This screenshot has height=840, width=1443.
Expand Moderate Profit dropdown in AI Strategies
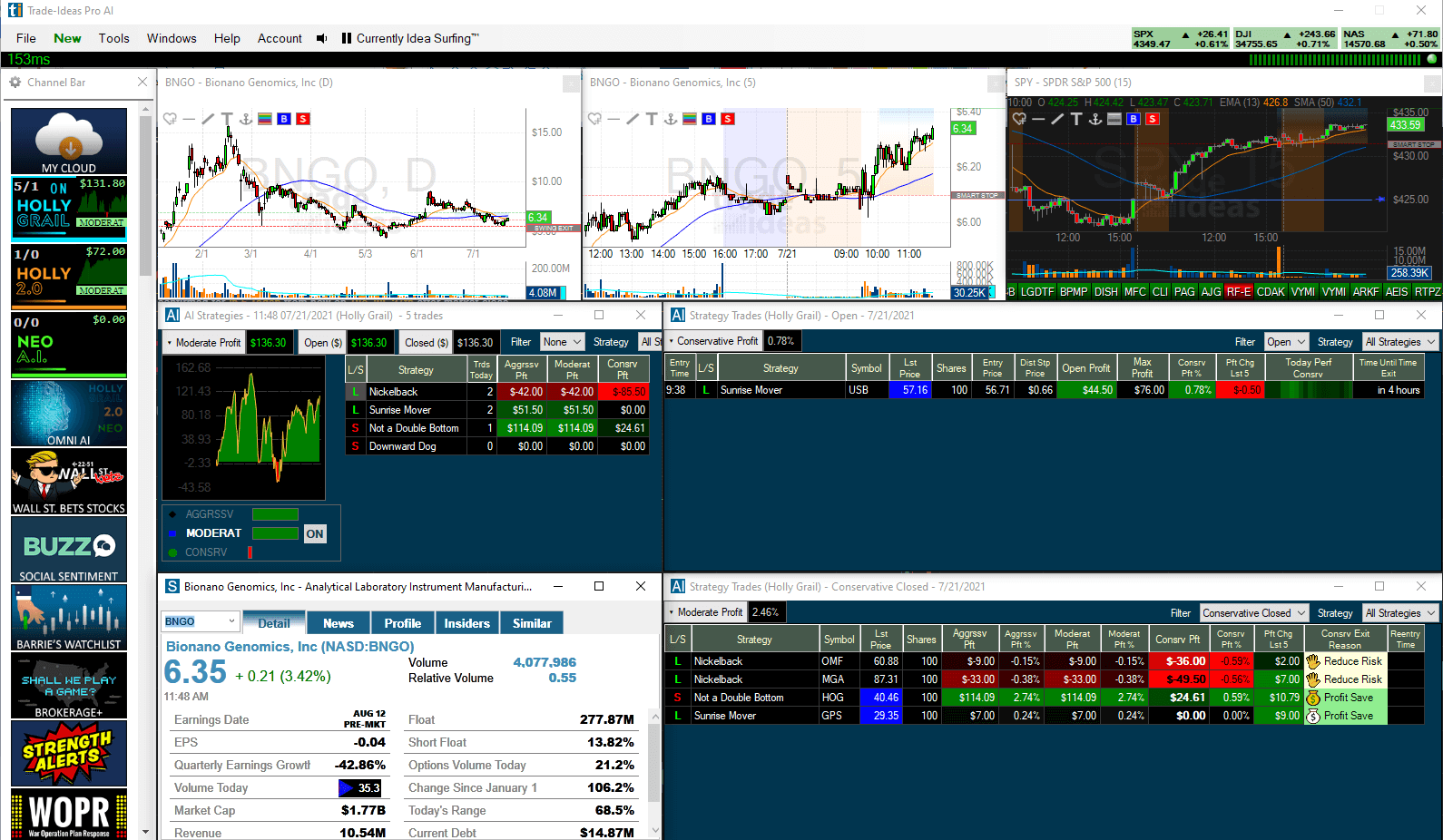click(x=202, y=342)
